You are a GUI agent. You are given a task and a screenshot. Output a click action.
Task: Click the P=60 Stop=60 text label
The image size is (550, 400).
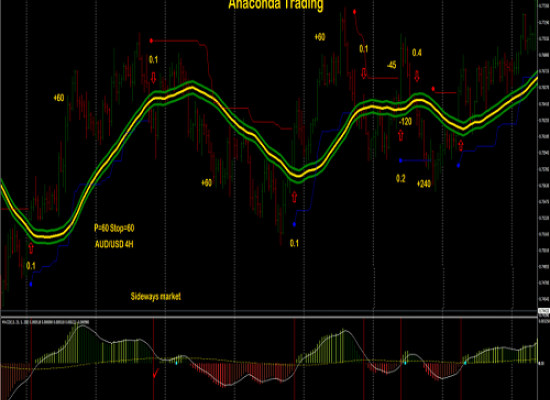114,228
